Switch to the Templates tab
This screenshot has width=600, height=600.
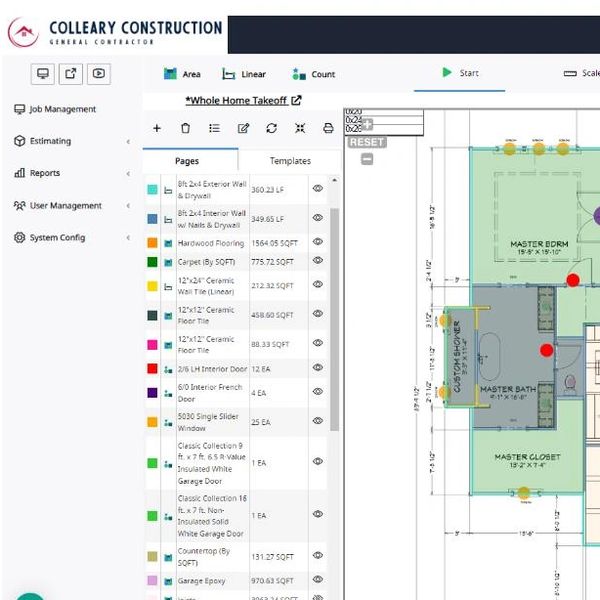(290, 161)
